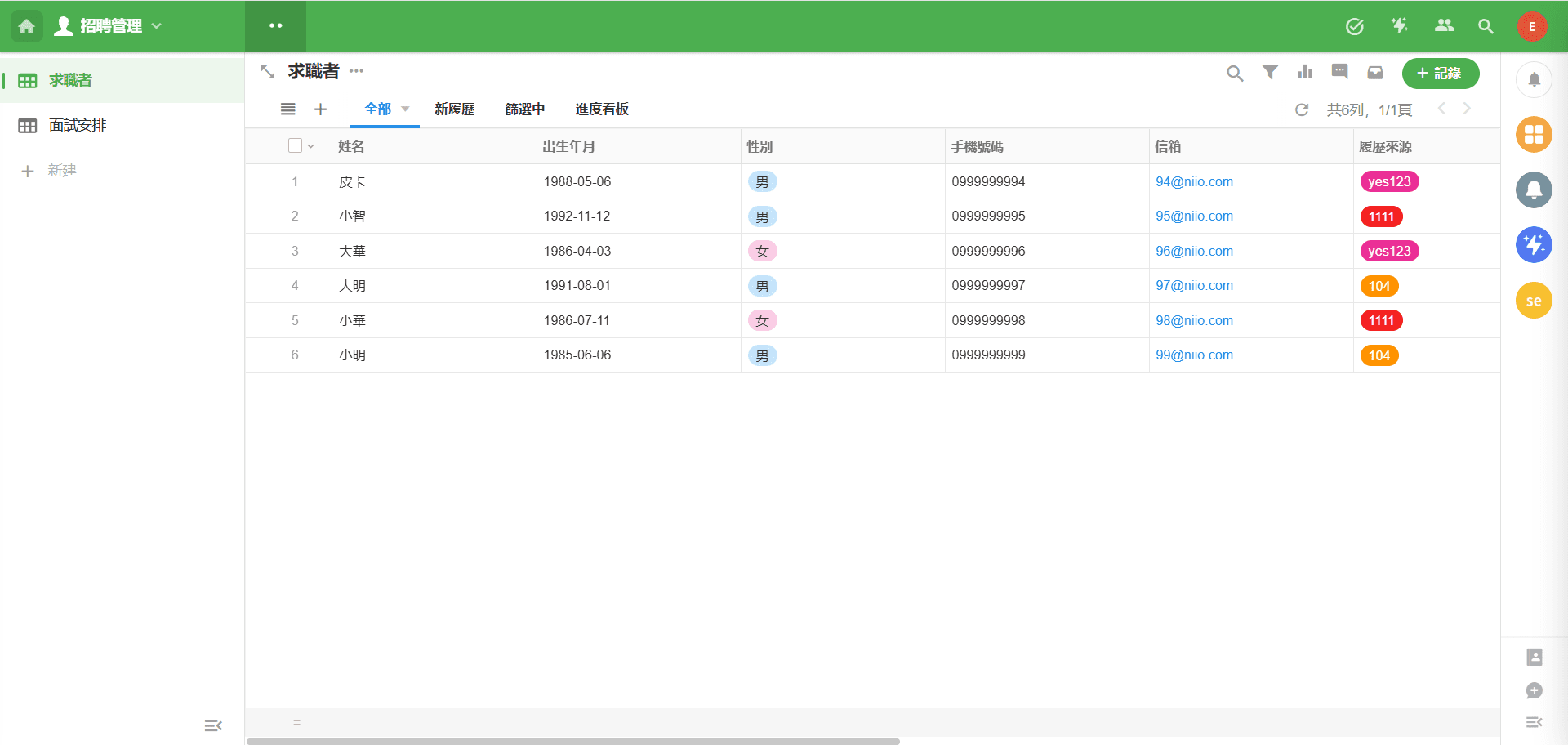Open the orange grid apps icon
The height and width of the screenshot is (745, 1568).
[1534, 134]
